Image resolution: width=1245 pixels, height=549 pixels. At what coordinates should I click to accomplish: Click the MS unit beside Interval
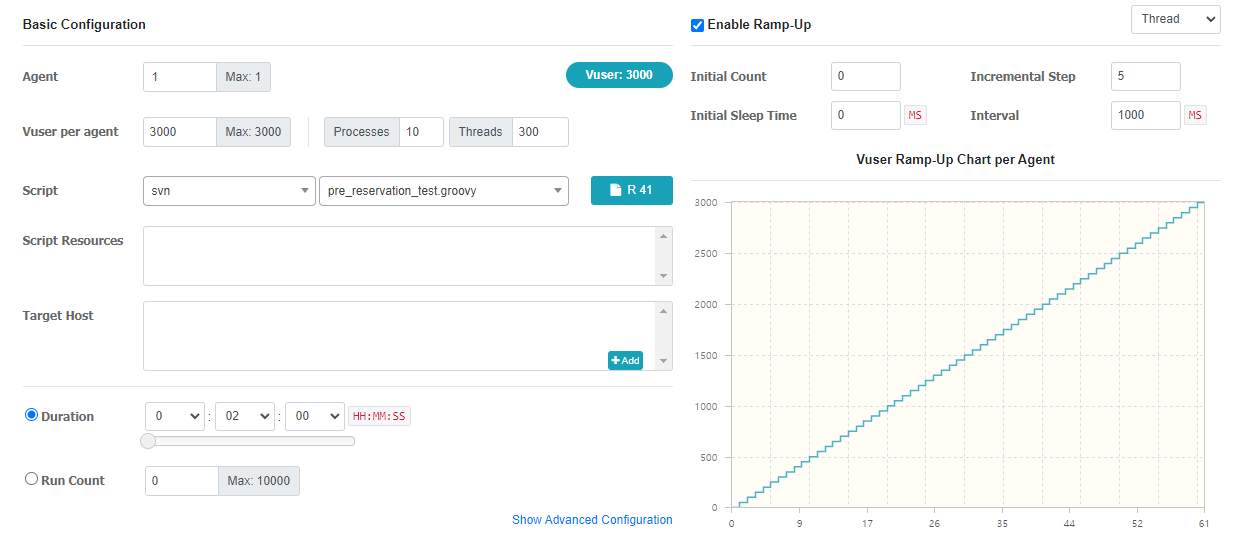[x=1195, y=116]
